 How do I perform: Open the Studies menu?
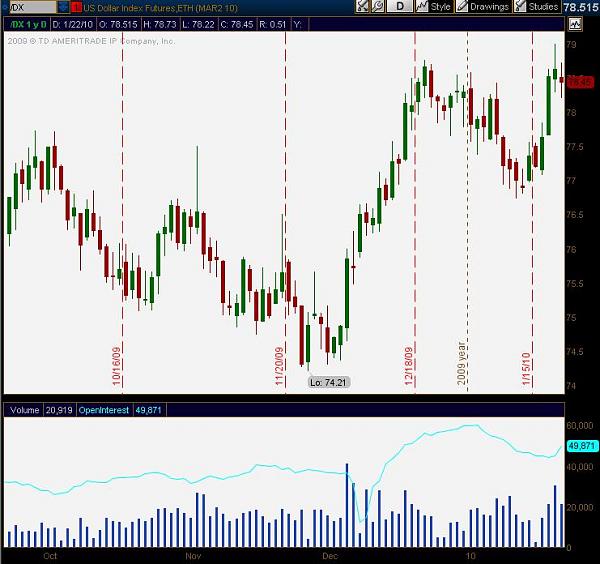(537, 7)
